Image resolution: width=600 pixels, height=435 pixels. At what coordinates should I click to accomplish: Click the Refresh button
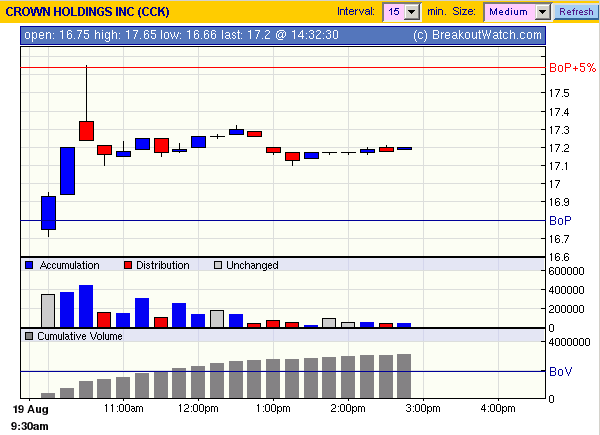pos(576,12)
